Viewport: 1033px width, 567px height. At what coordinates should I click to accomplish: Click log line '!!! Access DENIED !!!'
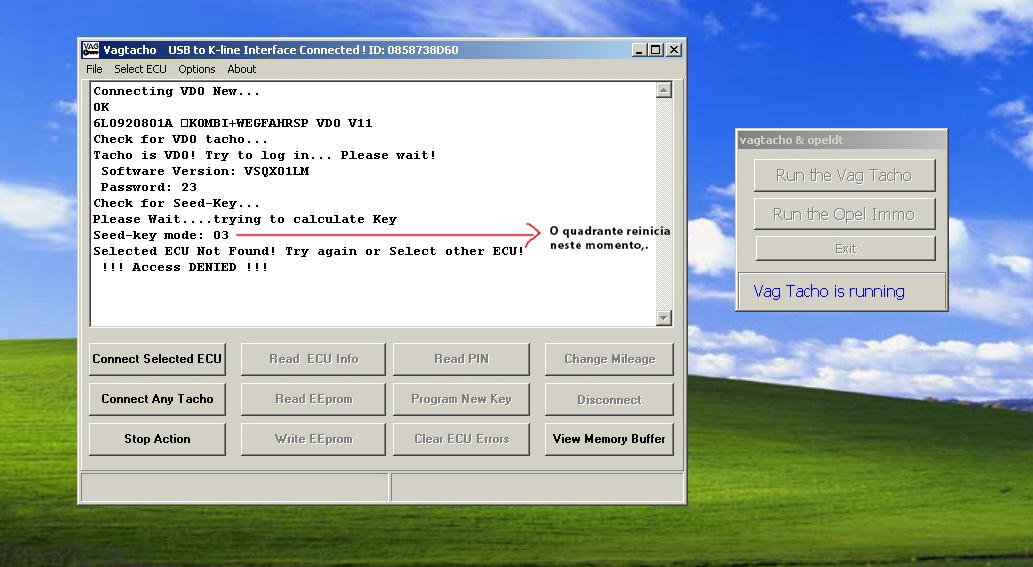click(184, 267)
